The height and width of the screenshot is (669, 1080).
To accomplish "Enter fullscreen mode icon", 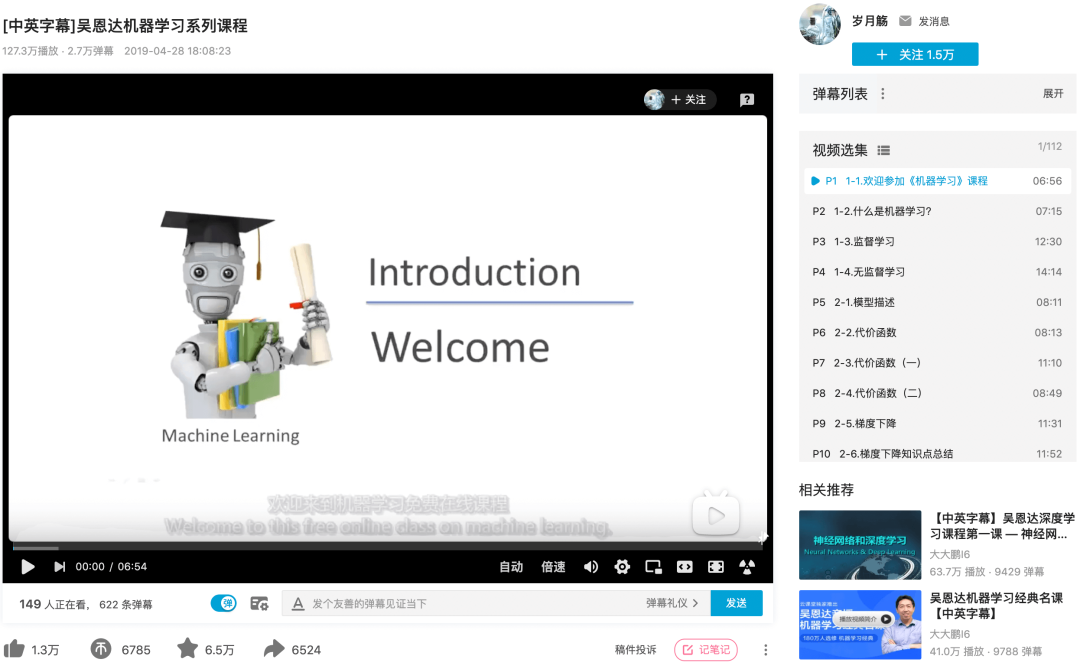I will [x=747, y=566].
